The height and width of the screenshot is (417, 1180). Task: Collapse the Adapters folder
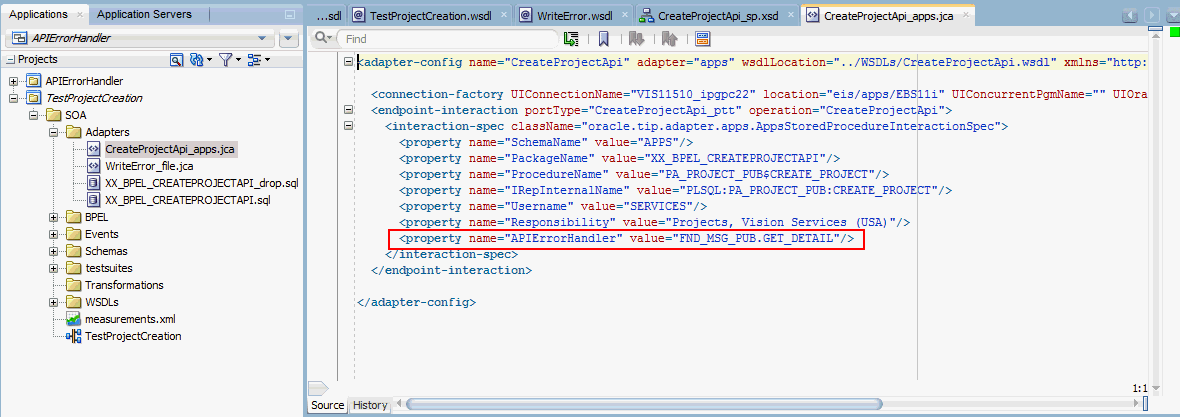53,132
